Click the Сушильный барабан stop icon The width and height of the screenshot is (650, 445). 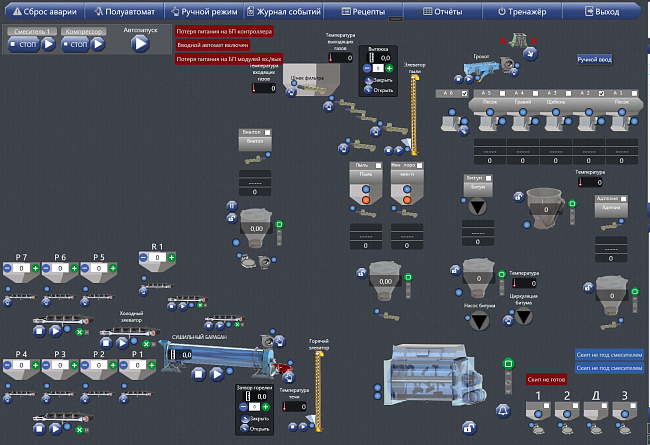[199, 374]
